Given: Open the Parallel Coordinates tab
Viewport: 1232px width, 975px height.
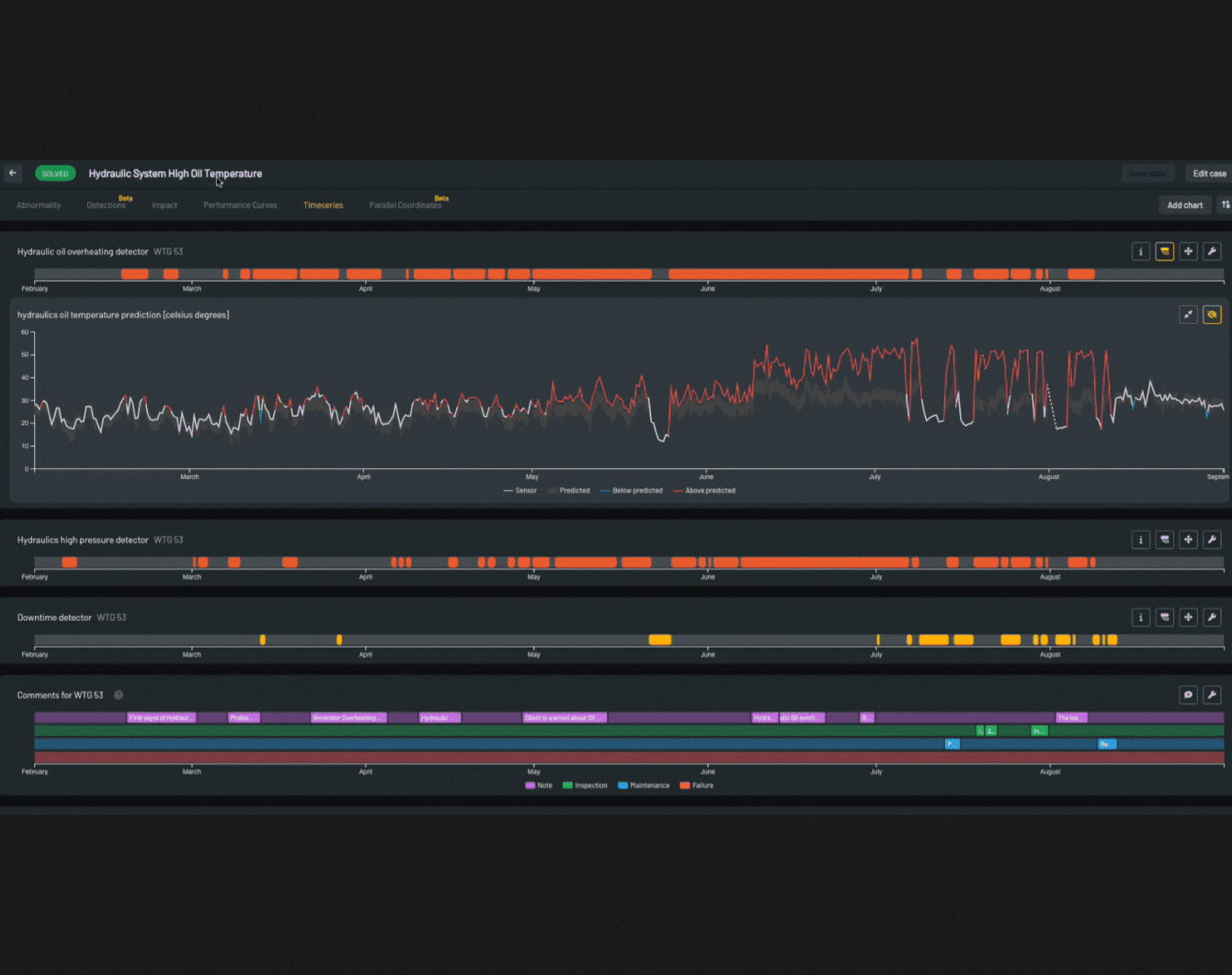Looking at the screenshot, I should coord(405,205).
